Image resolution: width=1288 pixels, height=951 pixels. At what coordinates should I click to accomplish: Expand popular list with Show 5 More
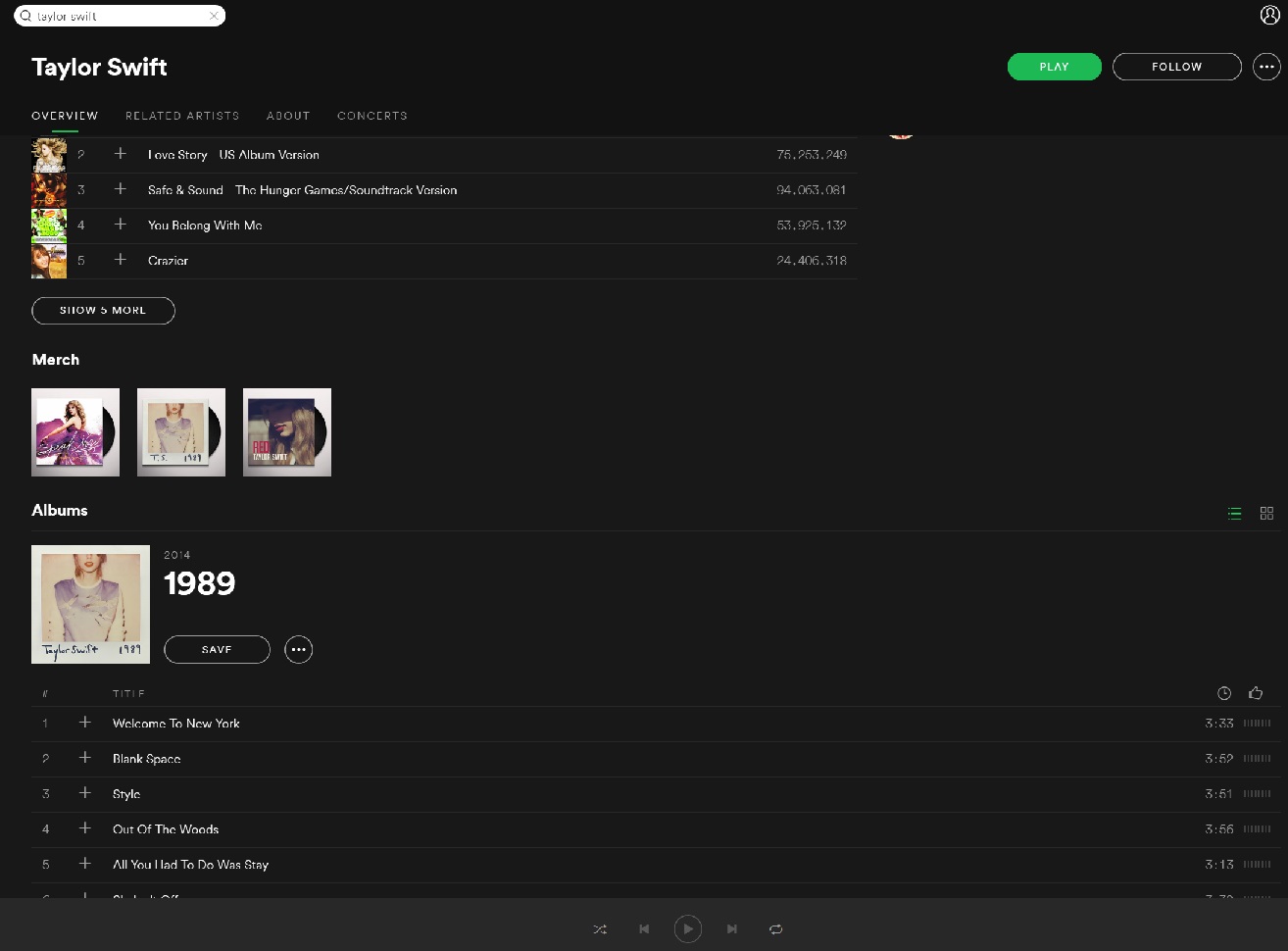point(103,310)
